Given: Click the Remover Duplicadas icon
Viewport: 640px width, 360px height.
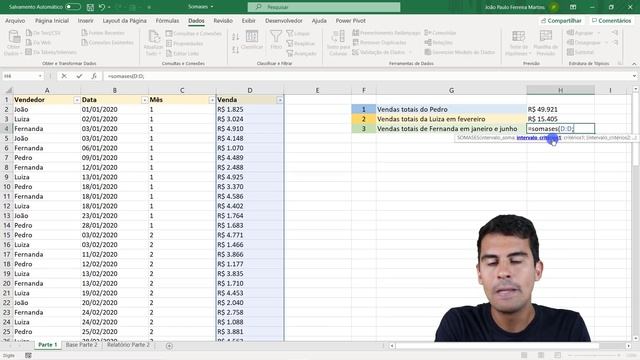Looking at the screenshot, I should (x=356, y=42).
